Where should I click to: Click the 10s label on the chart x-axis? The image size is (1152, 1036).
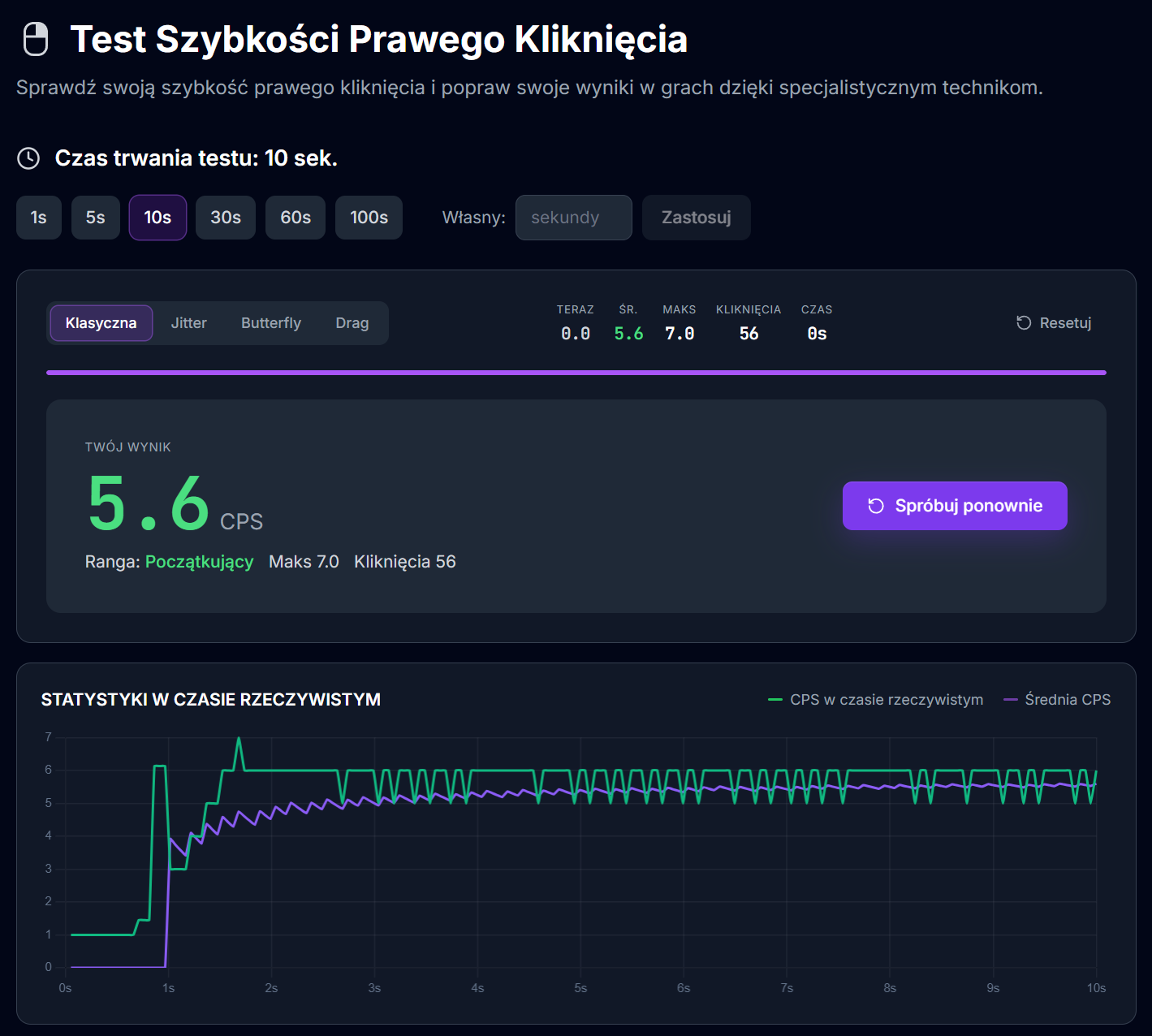[x=1096, y=988]
